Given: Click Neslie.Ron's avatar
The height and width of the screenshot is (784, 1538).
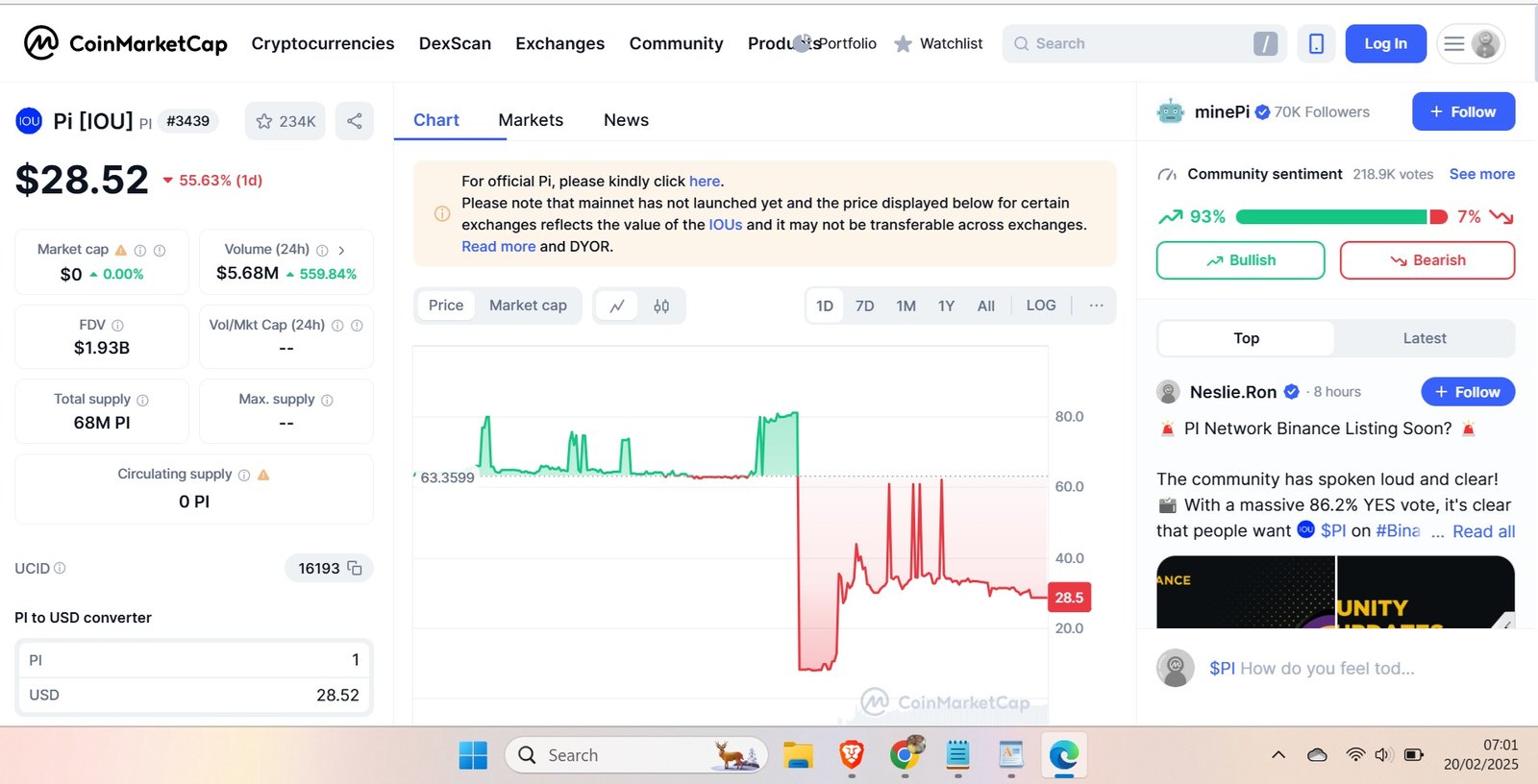Looking at the screenshot, I should (x=1168, y=392).
